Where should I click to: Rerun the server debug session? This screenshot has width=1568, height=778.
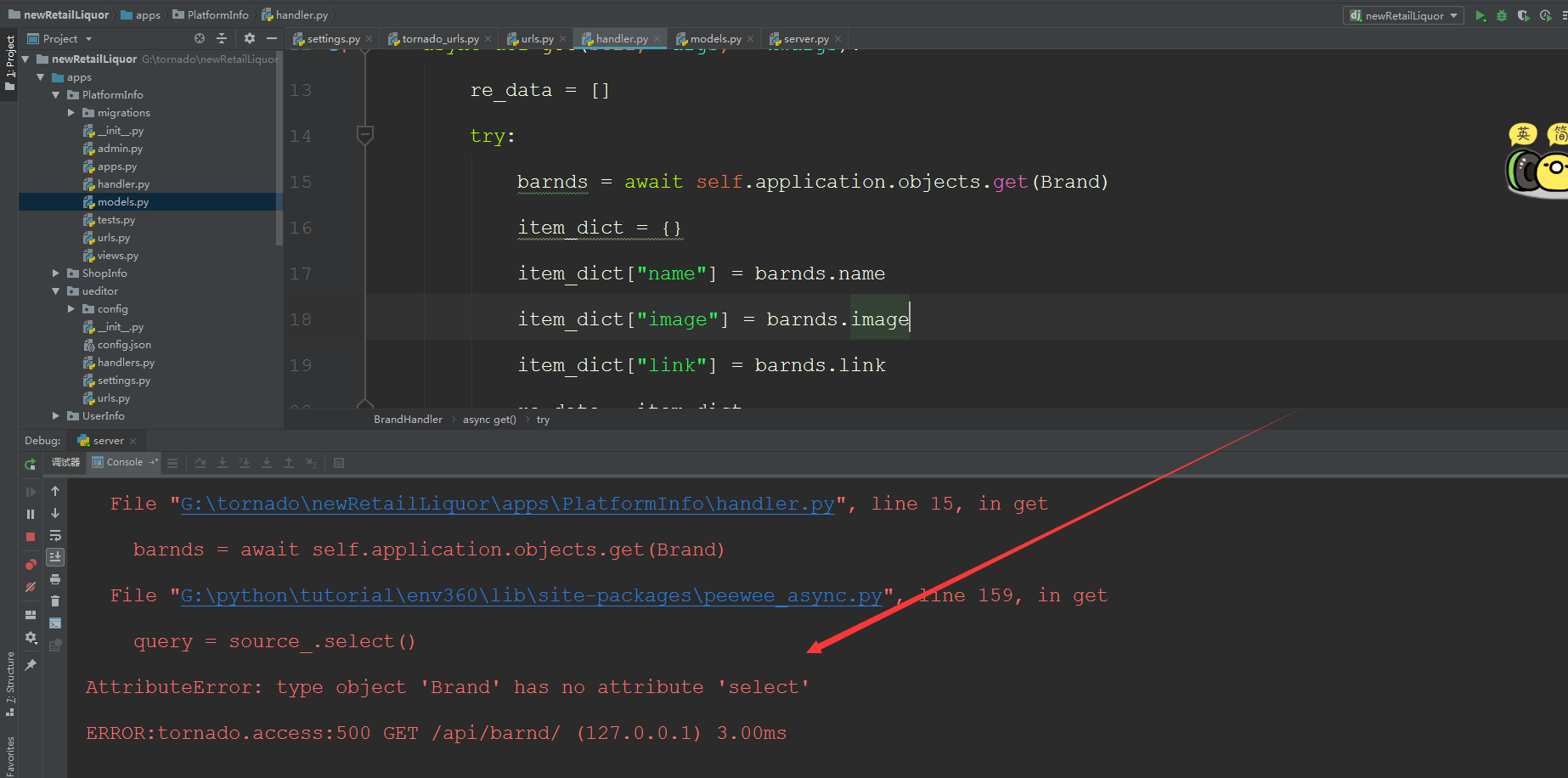(x=31, y=464)
